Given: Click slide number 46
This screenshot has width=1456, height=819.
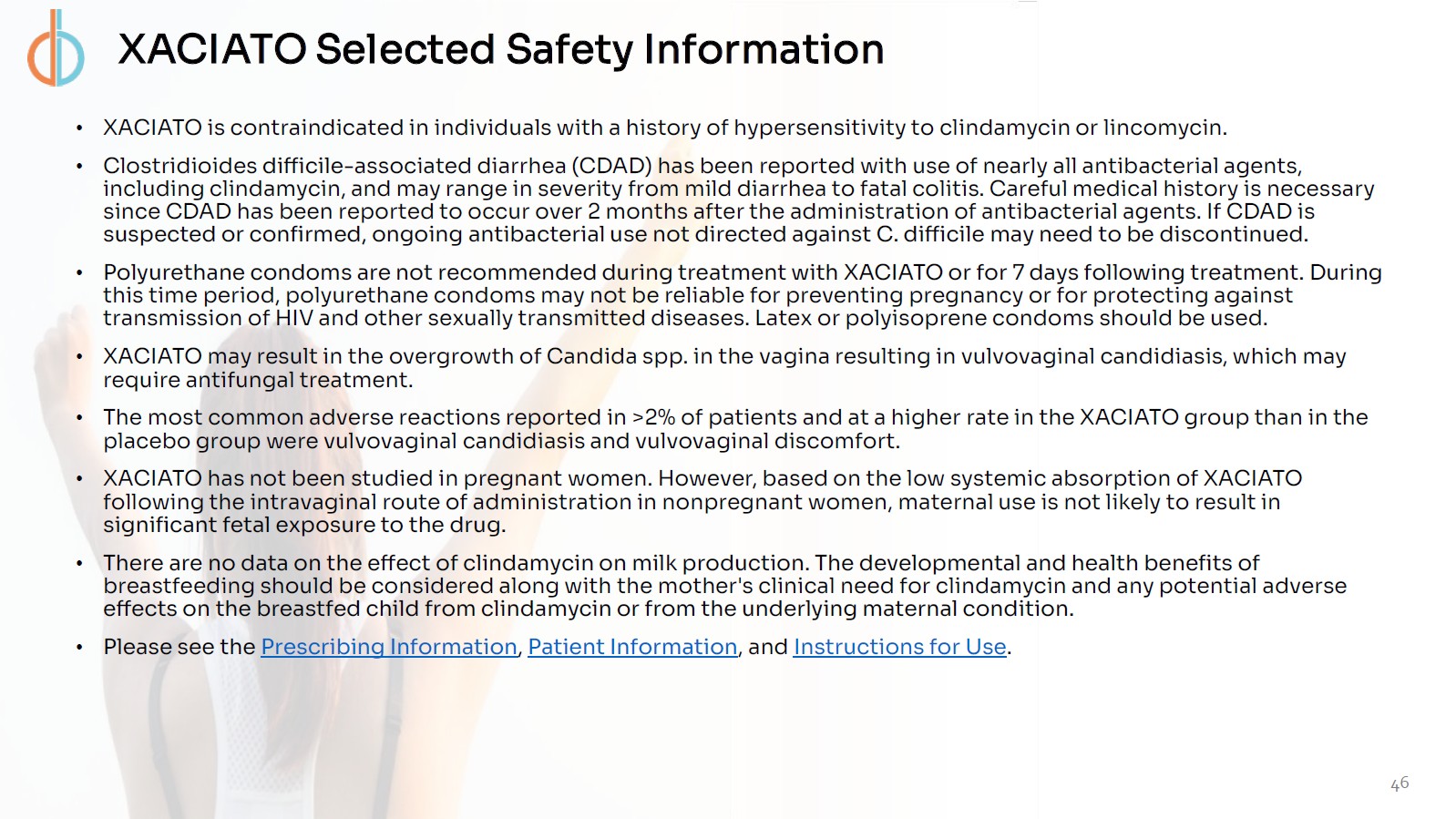Looking at the screenshot, I should 1399,783.
